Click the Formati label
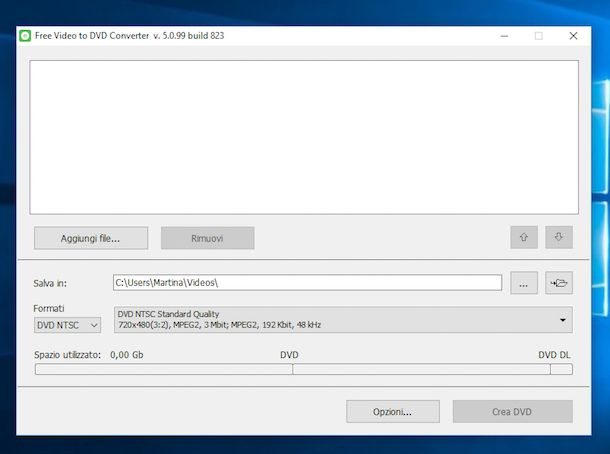 pos(49,309)
